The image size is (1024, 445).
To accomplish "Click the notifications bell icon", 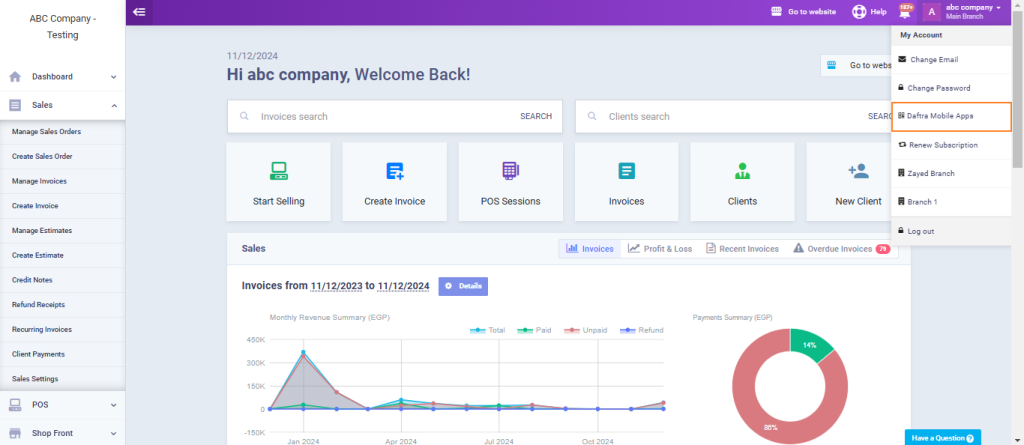I will [x=906, y=12].
